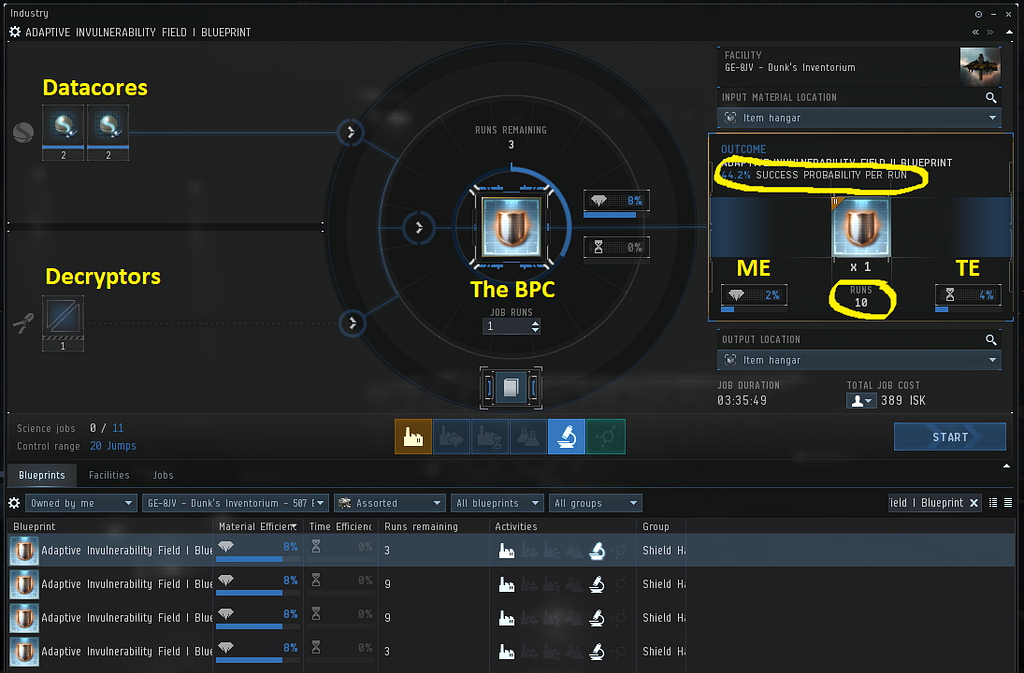
Task: Open the Assorted dropdown
Action: (x=390, y=503)
